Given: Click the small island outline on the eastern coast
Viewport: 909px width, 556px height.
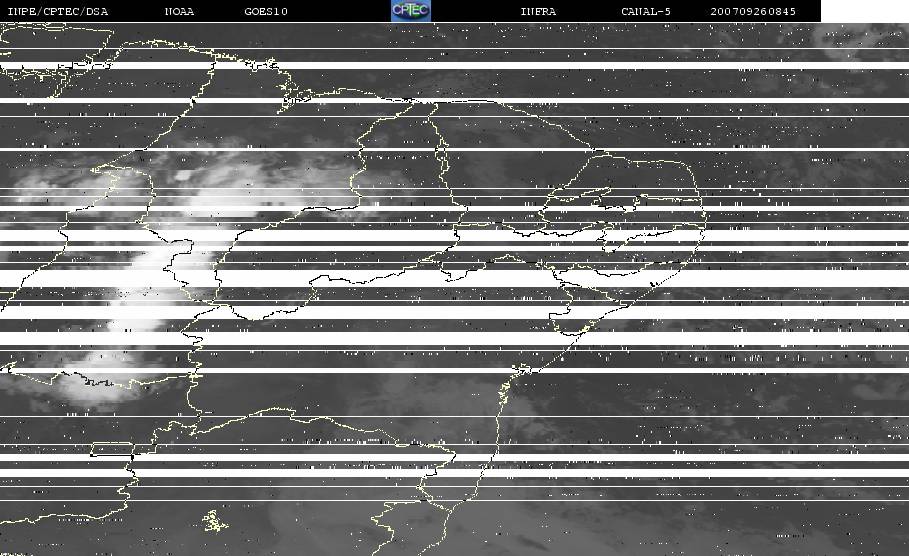Looking at the screenshot, I should [x=520, y=372].
